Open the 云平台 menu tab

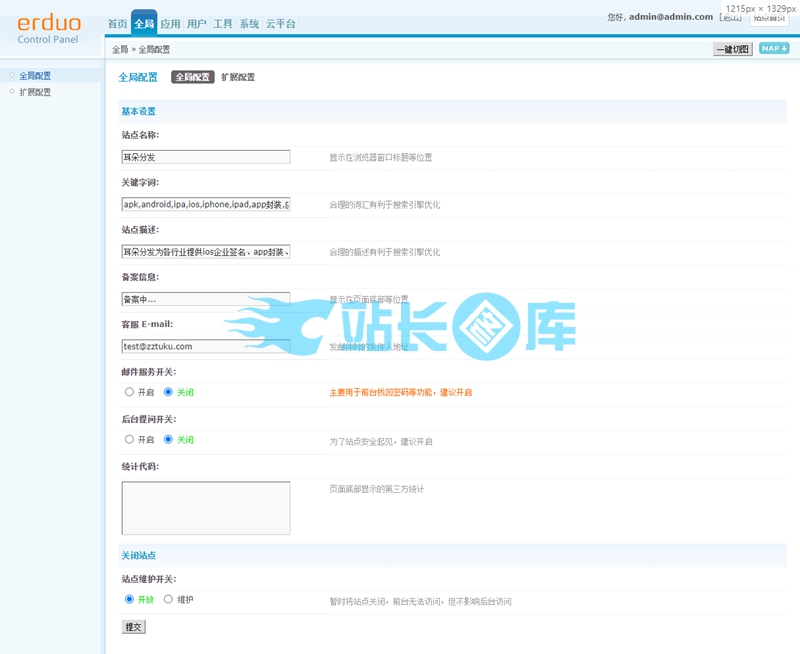click(x=280, y=24)
